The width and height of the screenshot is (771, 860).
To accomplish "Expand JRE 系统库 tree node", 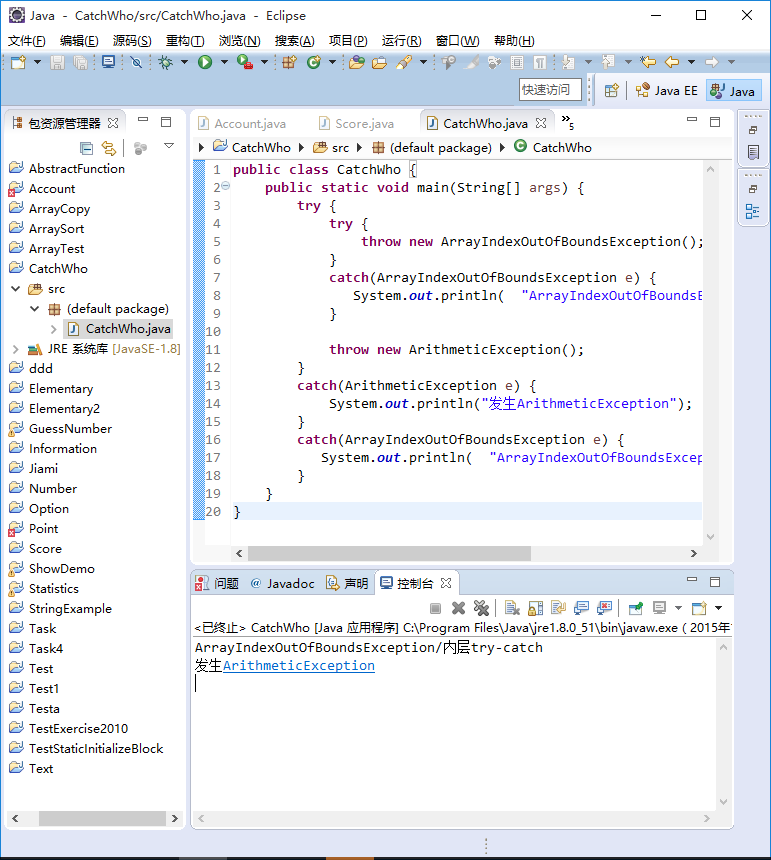I will click(16, 349).
